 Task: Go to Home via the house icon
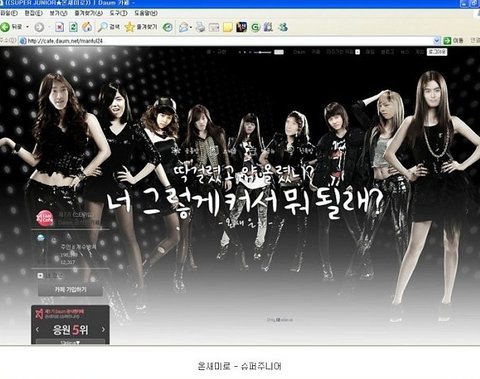click(87, 27)
